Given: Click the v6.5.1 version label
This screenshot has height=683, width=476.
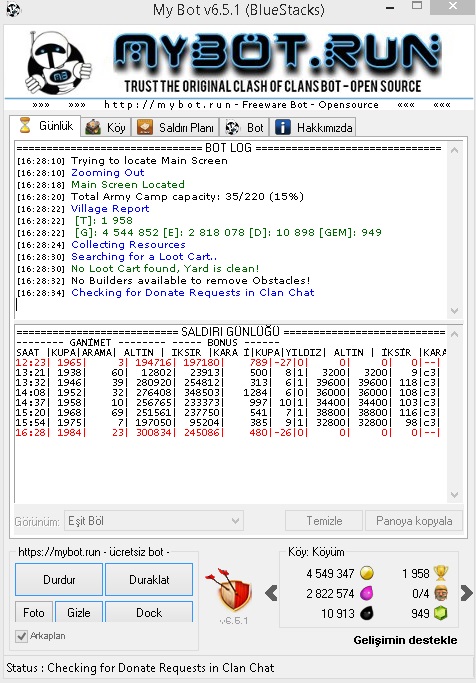Looking at the screenshot, I should click(234, 620).
